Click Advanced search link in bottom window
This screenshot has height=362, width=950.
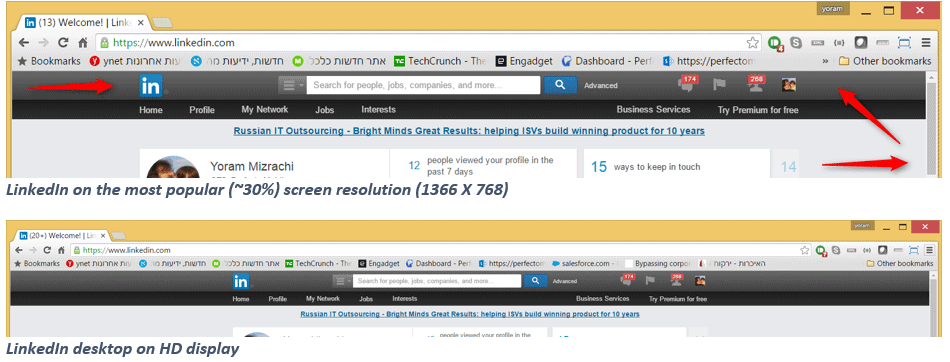point(565,281)
